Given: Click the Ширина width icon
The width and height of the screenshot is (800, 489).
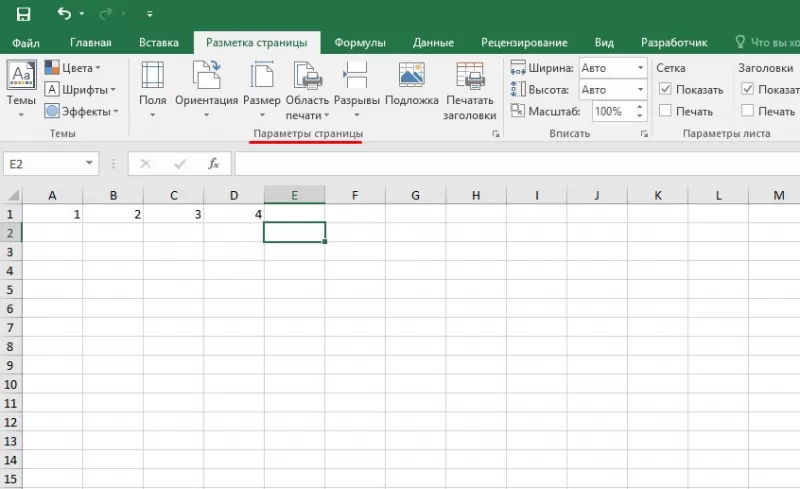Looking at the screenshot, I should coord(518,68).
